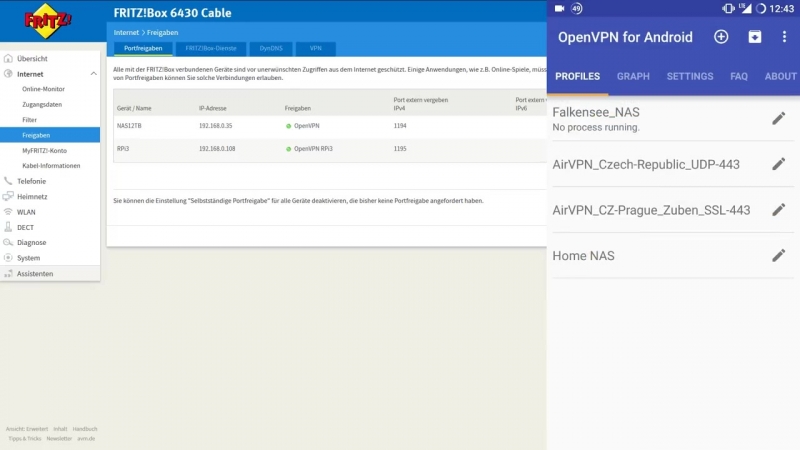Open Heimnetz menu
Viewport: 800px width, 450px height.
pyautogui.click(x=32, y=196)
